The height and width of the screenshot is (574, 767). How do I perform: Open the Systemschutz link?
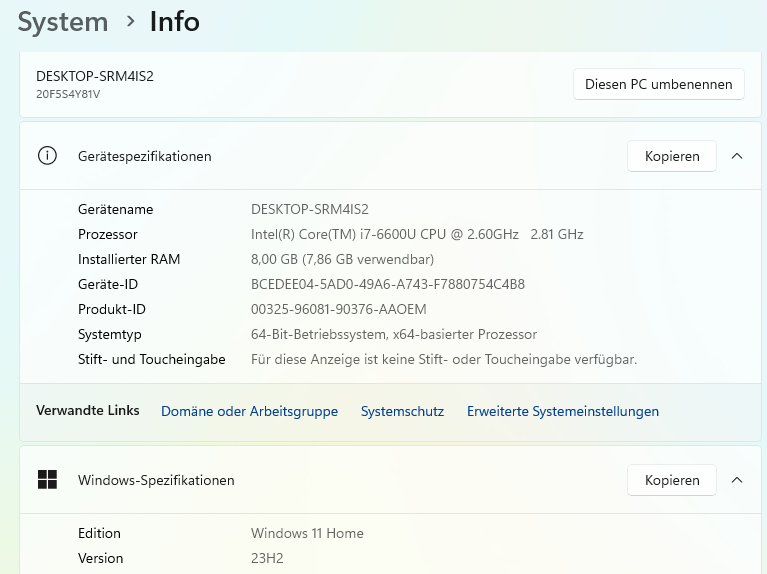(x=403, y=411)
